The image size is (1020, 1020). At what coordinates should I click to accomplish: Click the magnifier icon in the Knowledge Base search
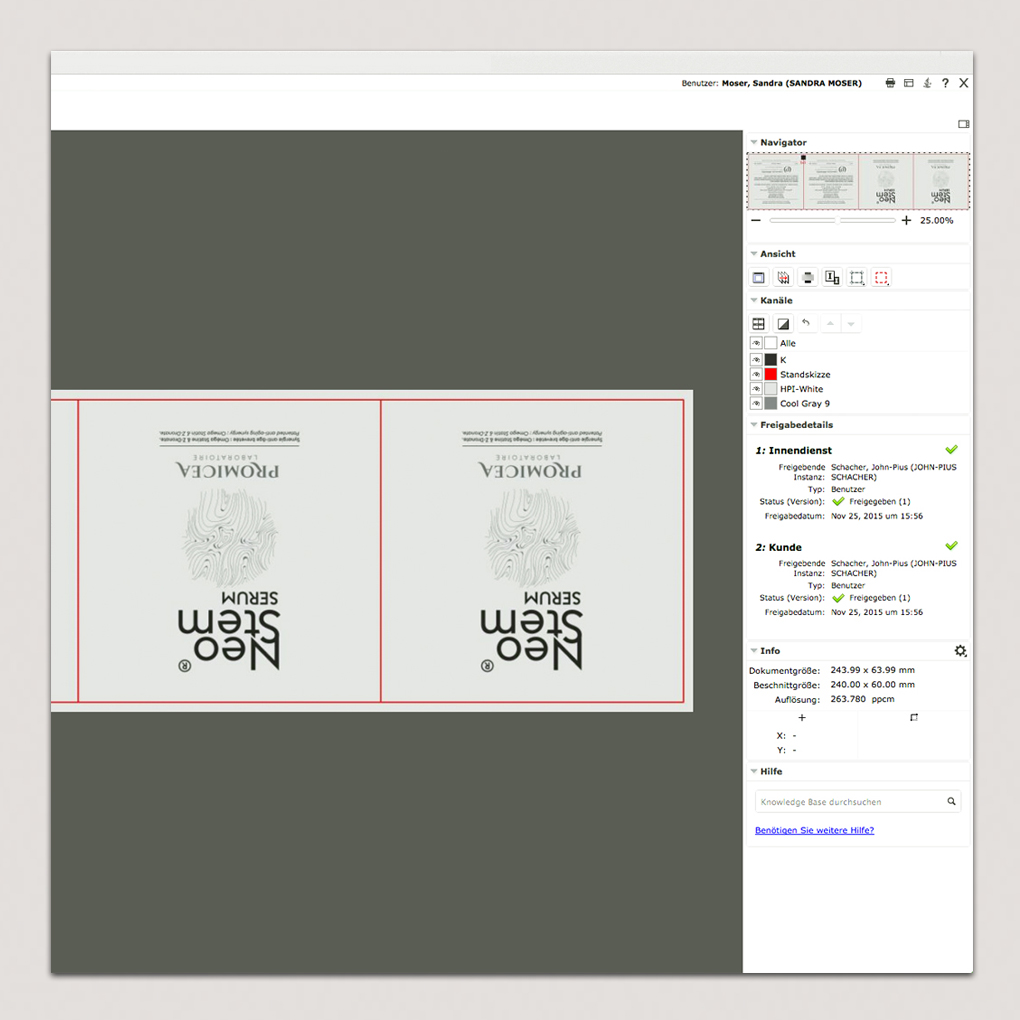click(951, 801)
